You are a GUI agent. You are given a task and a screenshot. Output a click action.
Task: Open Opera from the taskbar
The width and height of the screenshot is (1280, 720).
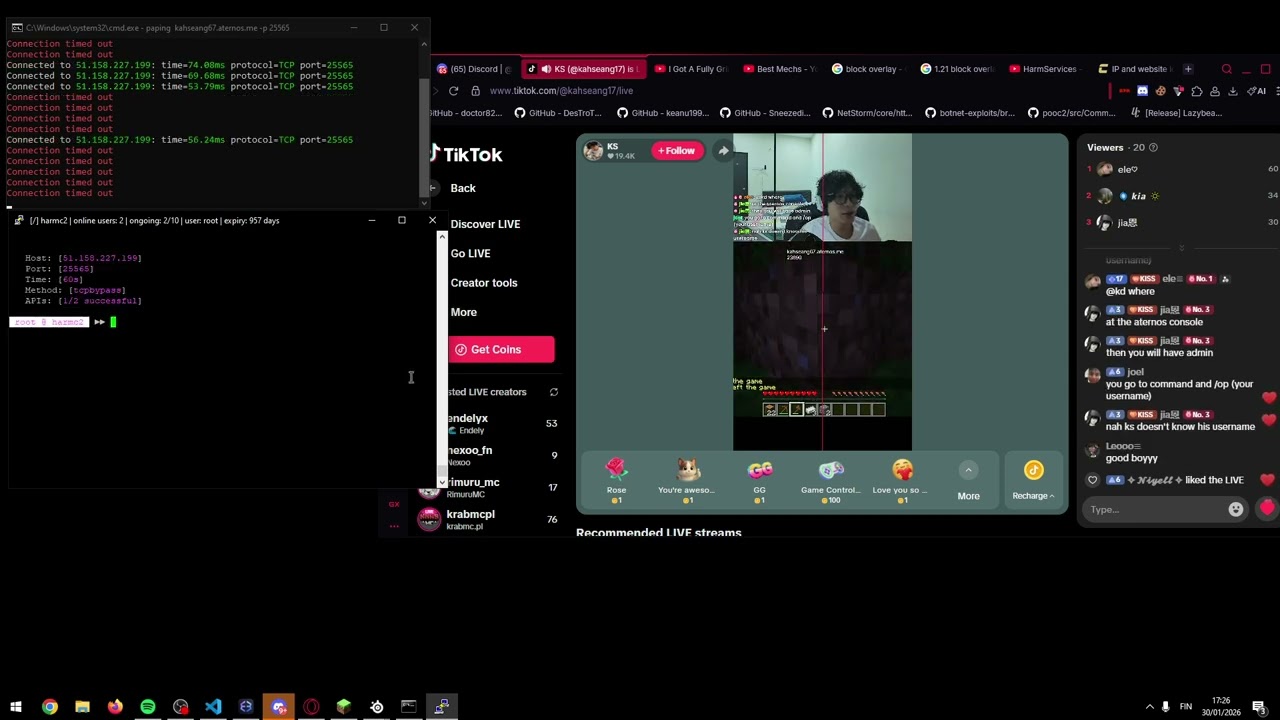pyautogui.click(x=311, y=707)
